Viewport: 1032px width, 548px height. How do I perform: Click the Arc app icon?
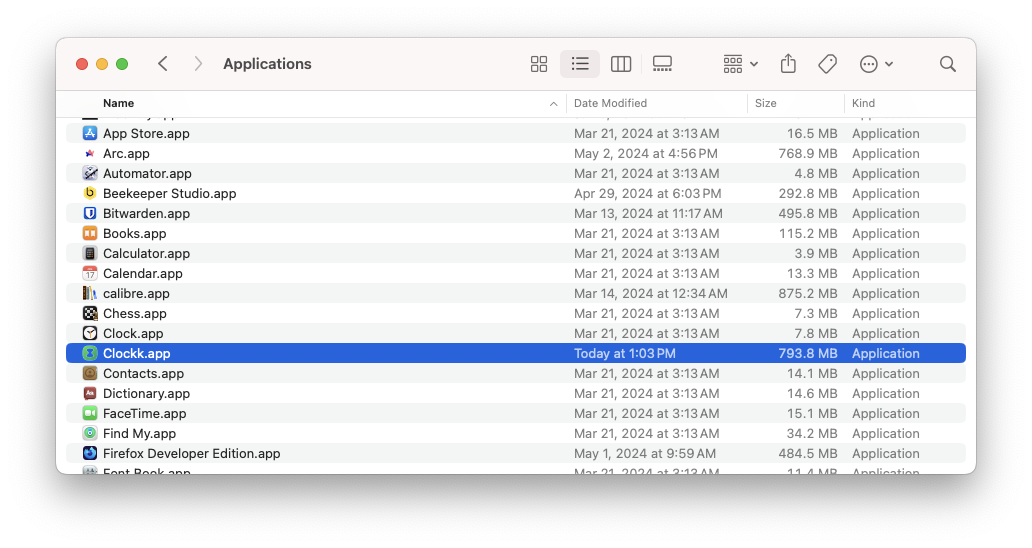[x=90, y=153]
